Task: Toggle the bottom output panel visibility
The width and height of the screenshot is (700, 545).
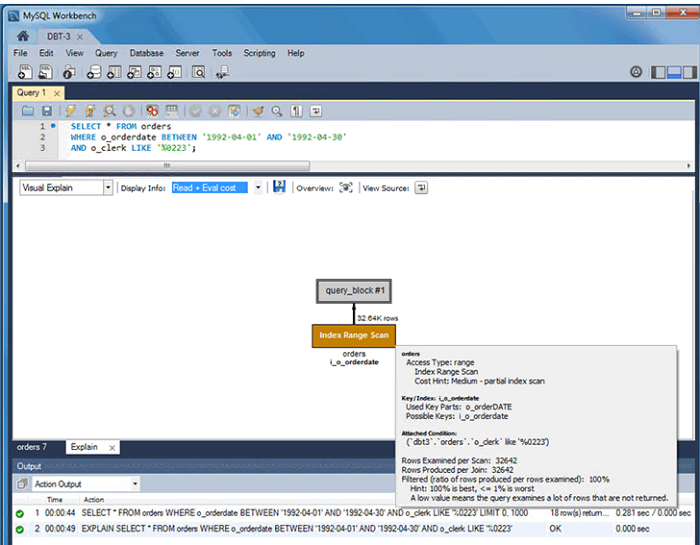Action: (674, 72)
